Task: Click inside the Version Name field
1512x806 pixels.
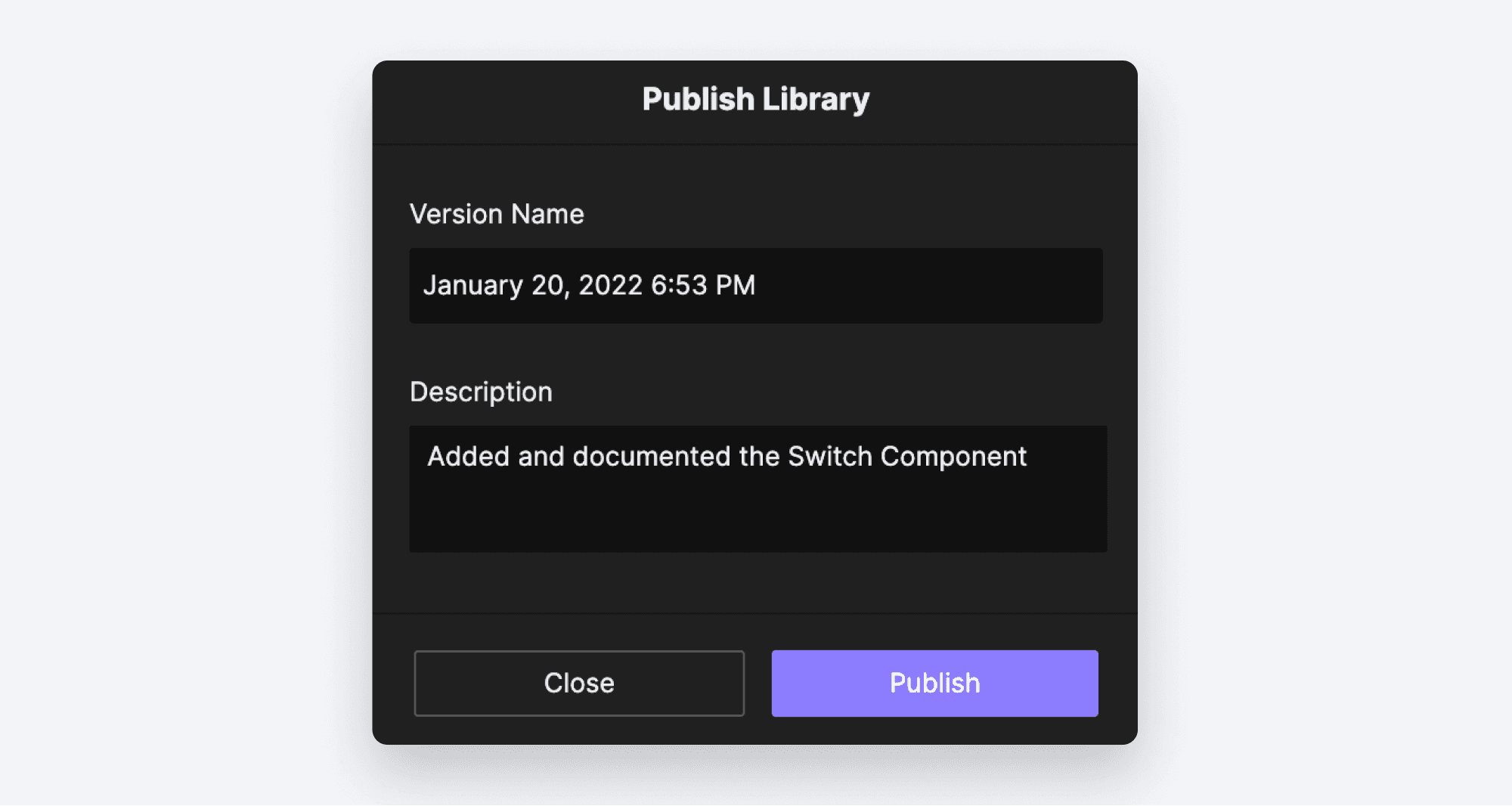Action: (x=756, y=286)
